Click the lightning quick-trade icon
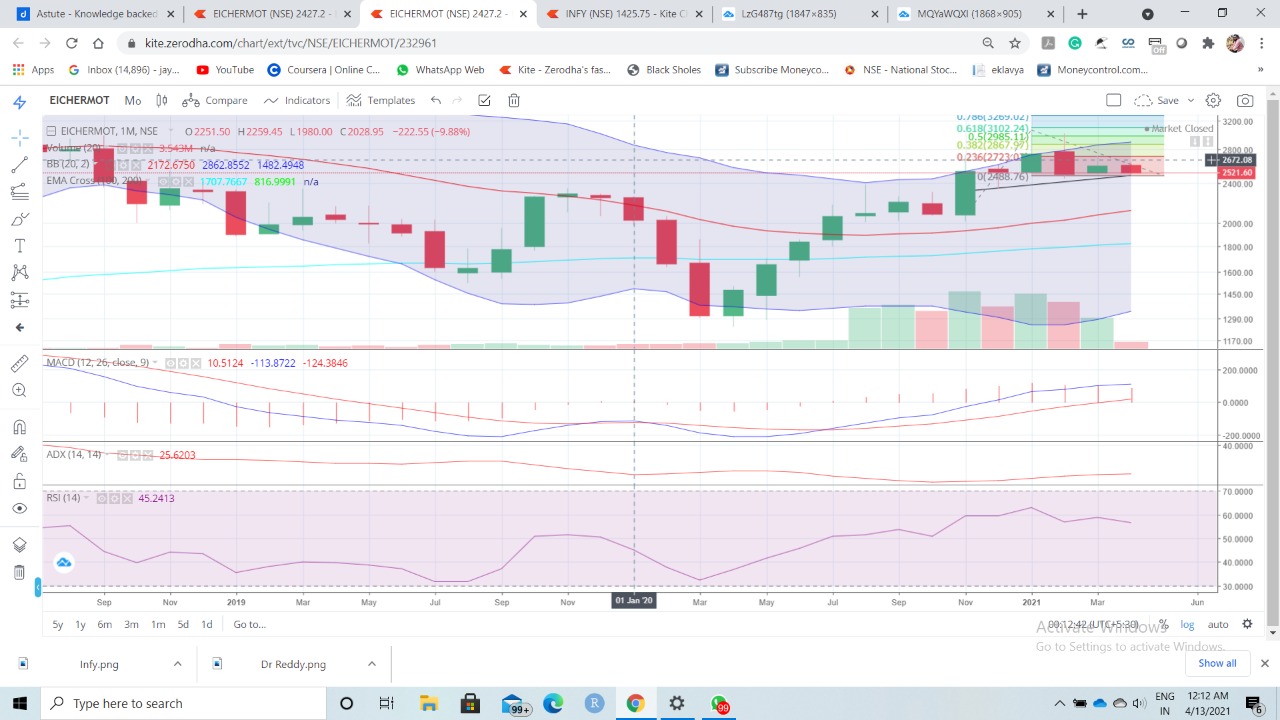1280x720 pixels. click(19, 102)
